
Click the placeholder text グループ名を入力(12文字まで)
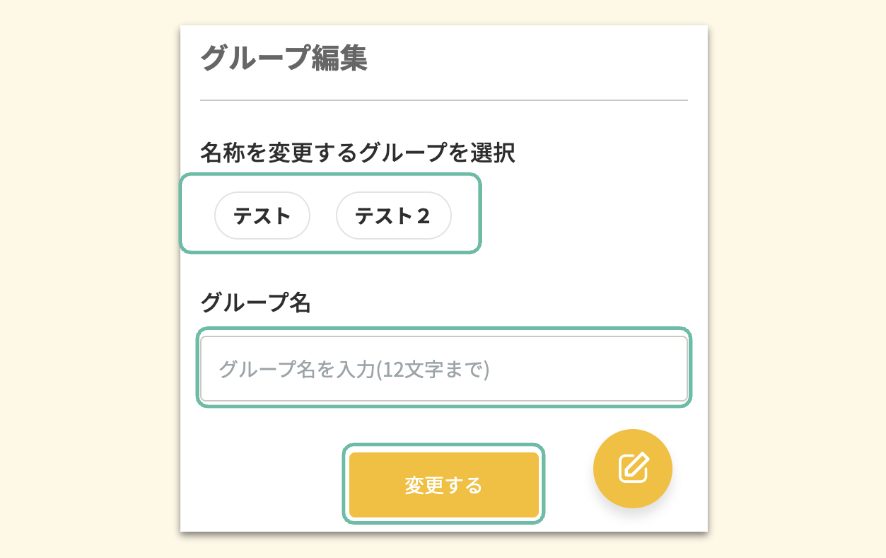point(354,369)
